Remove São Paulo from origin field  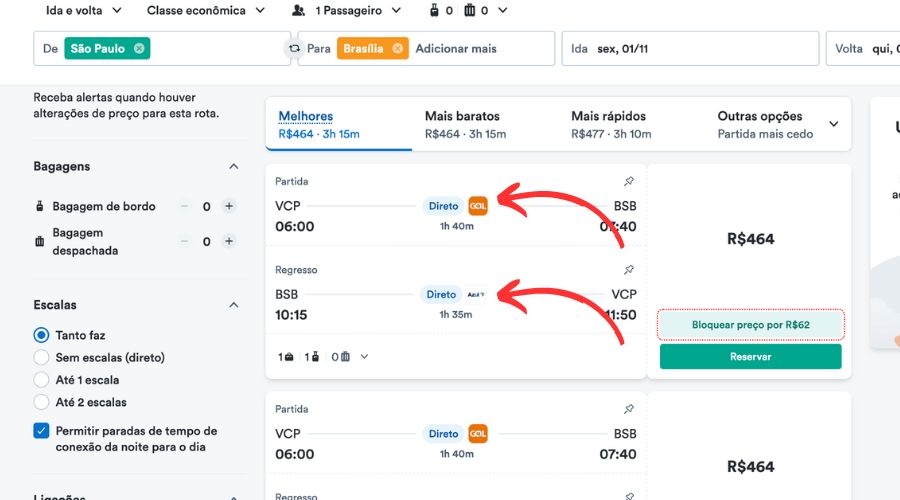click(x=139, y=49)
